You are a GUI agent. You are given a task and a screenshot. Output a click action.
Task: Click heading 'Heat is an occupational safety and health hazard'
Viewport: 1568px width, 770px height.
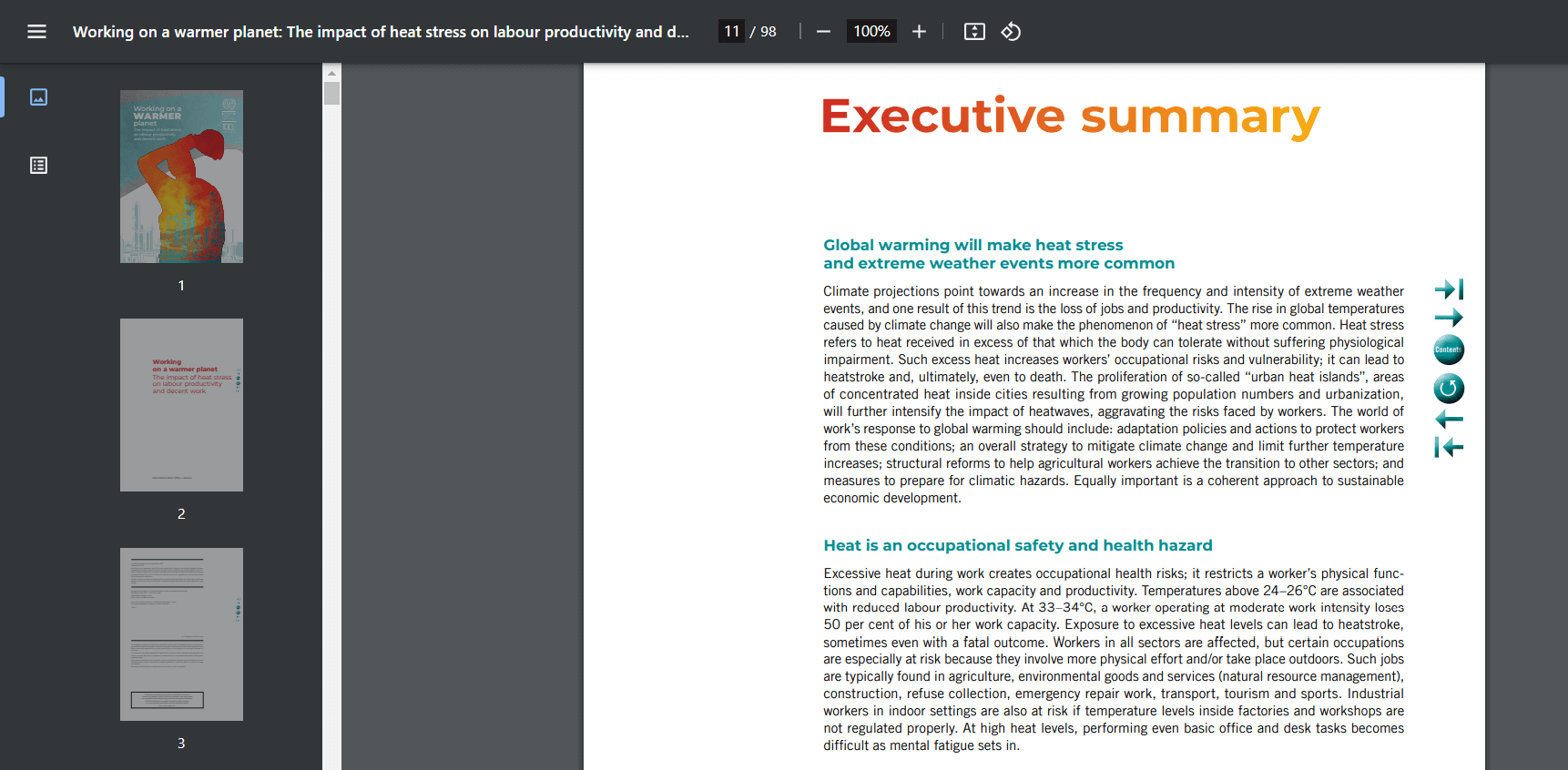coord(1018,545)
